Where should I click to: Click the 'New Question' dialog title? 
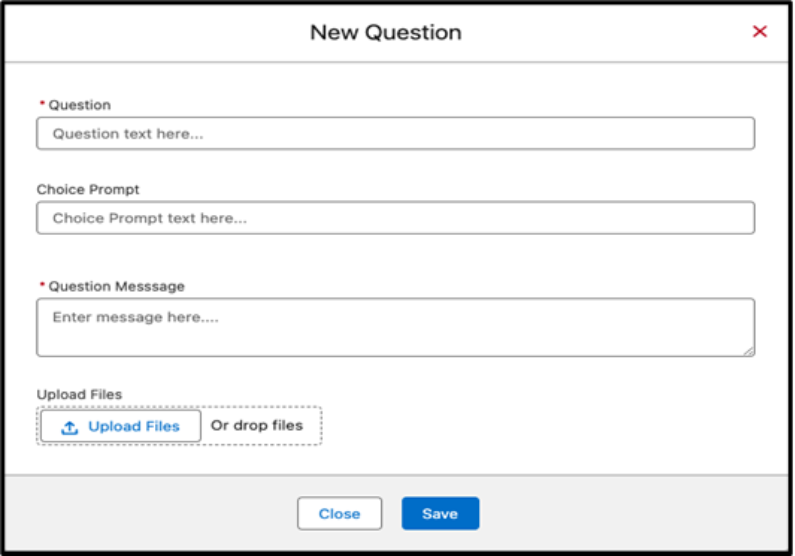385,32
